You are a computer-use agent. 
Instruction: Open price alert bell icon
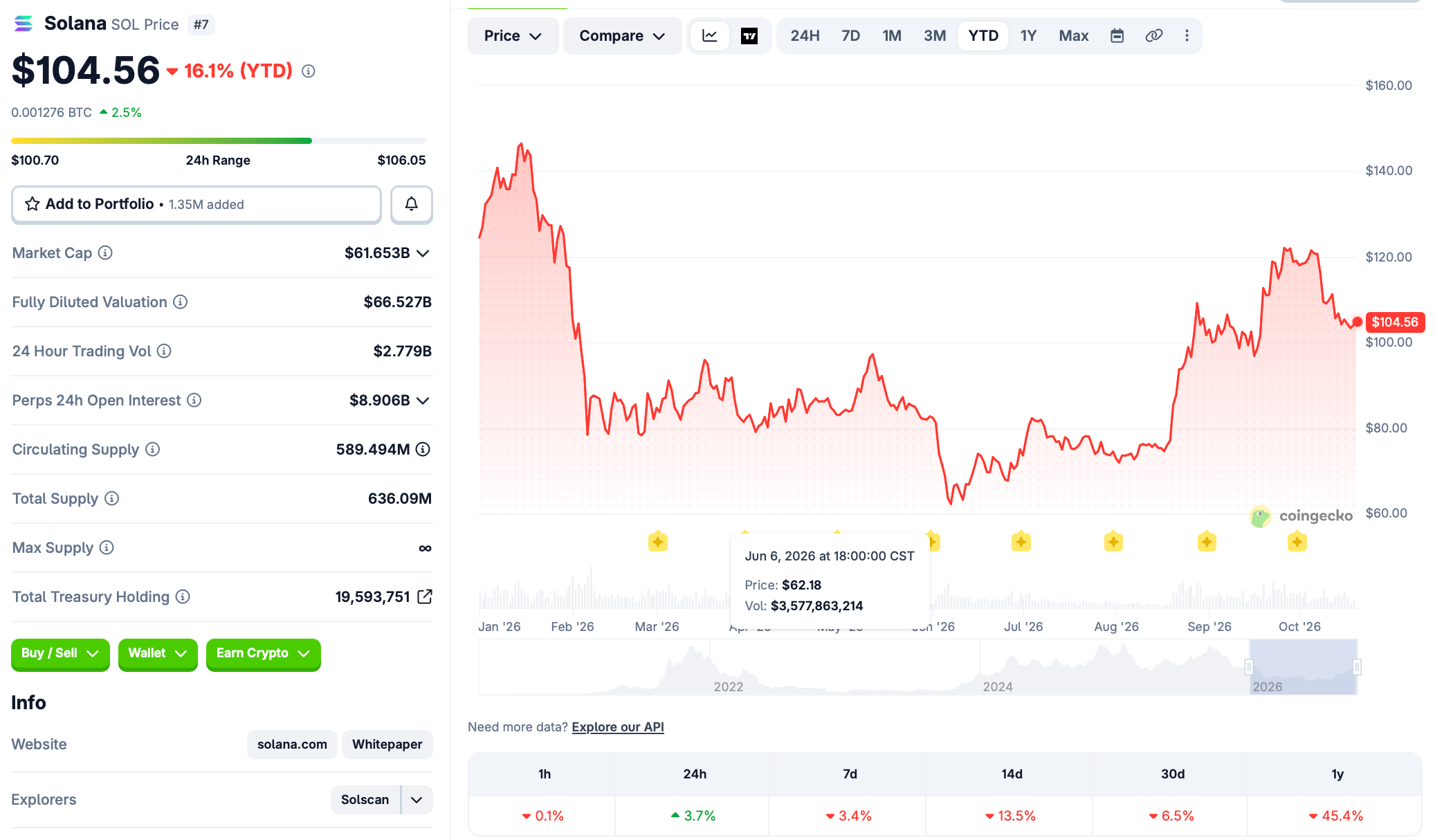tap(412, 204)
